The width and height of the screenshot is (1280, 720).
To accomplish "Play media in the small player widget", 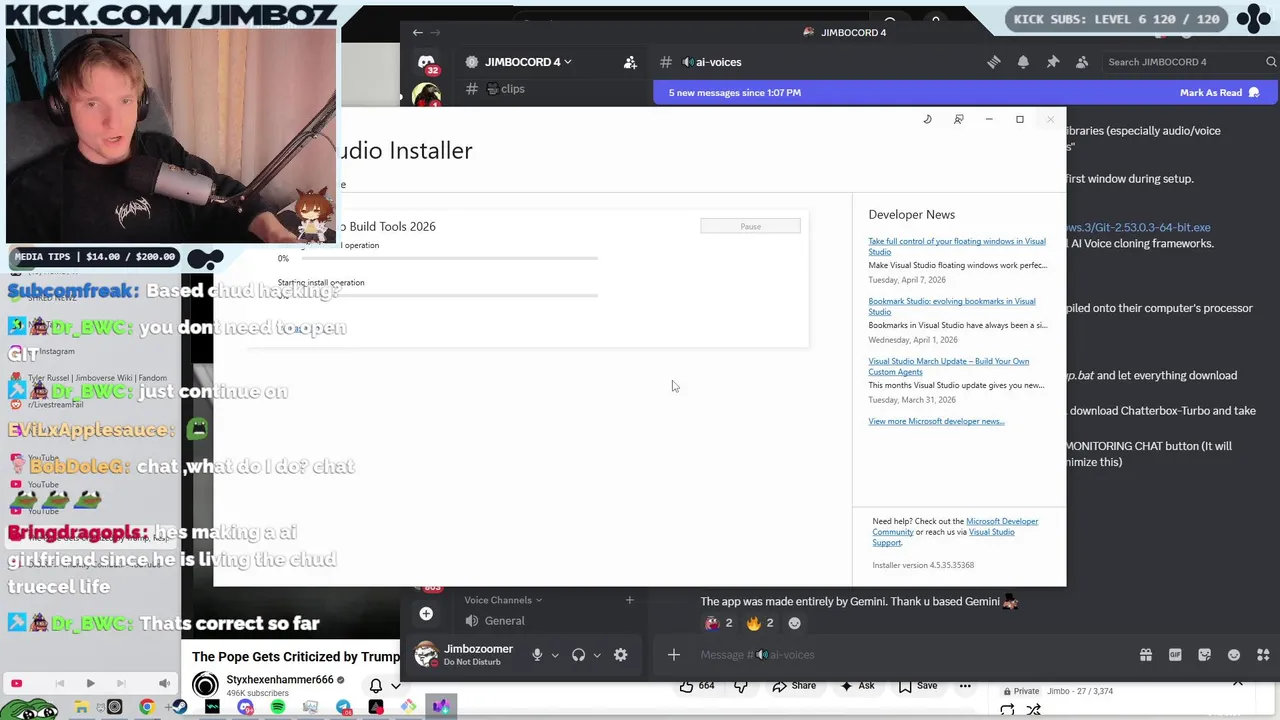I will click(x=90, y=684).
